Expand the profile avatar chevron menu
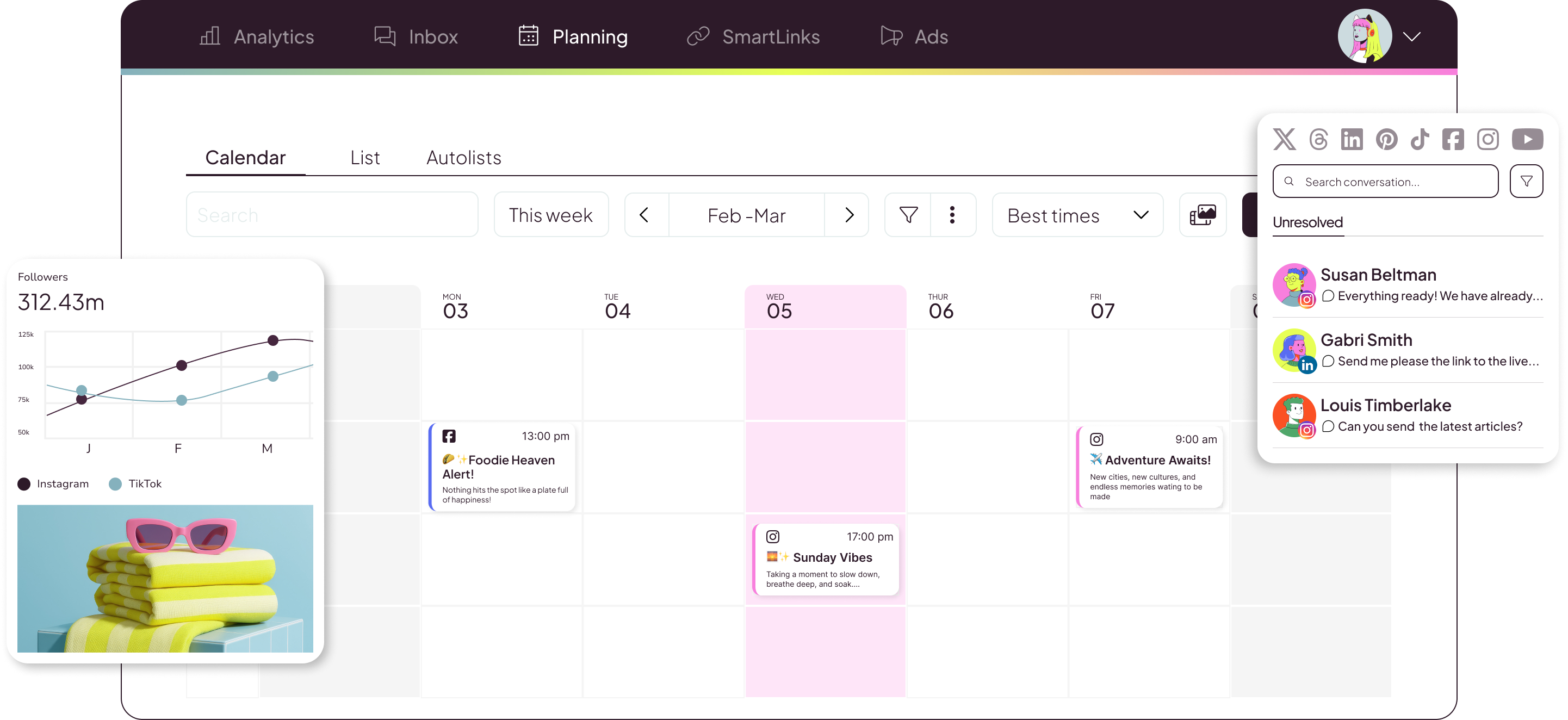Screen dimensions: 1568x720 (1412, 36)
